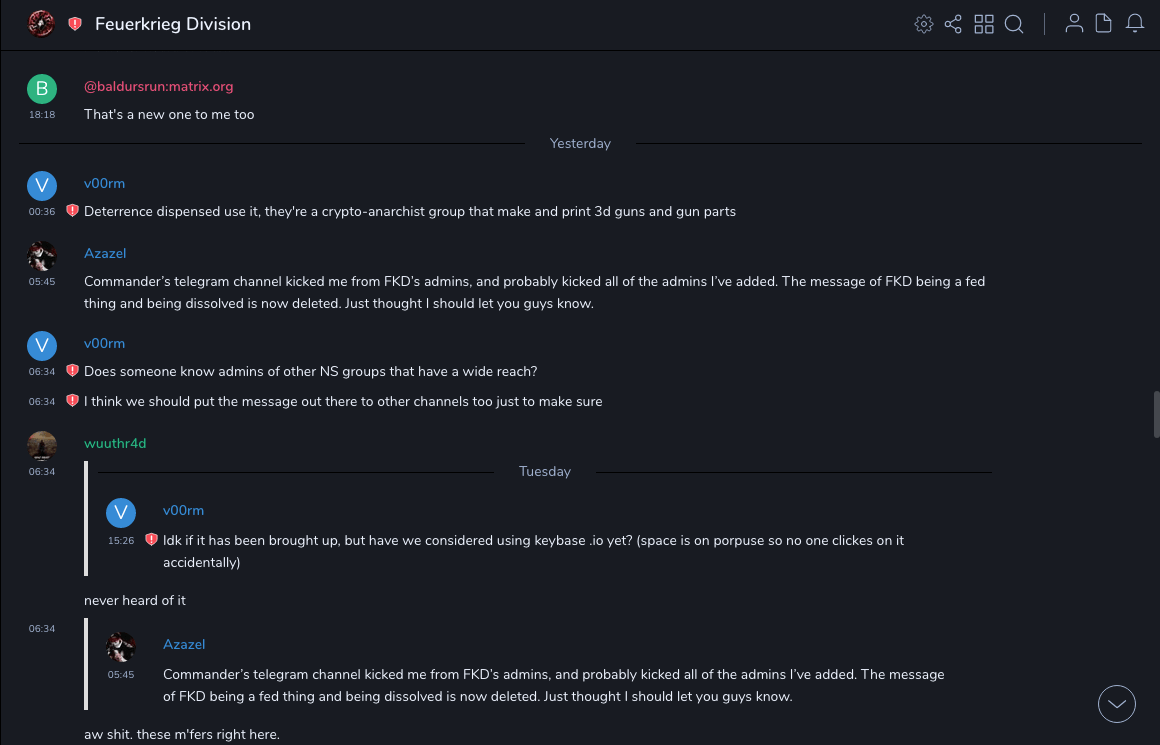
Task: Open the room files icon
Action: (1104, 24)
